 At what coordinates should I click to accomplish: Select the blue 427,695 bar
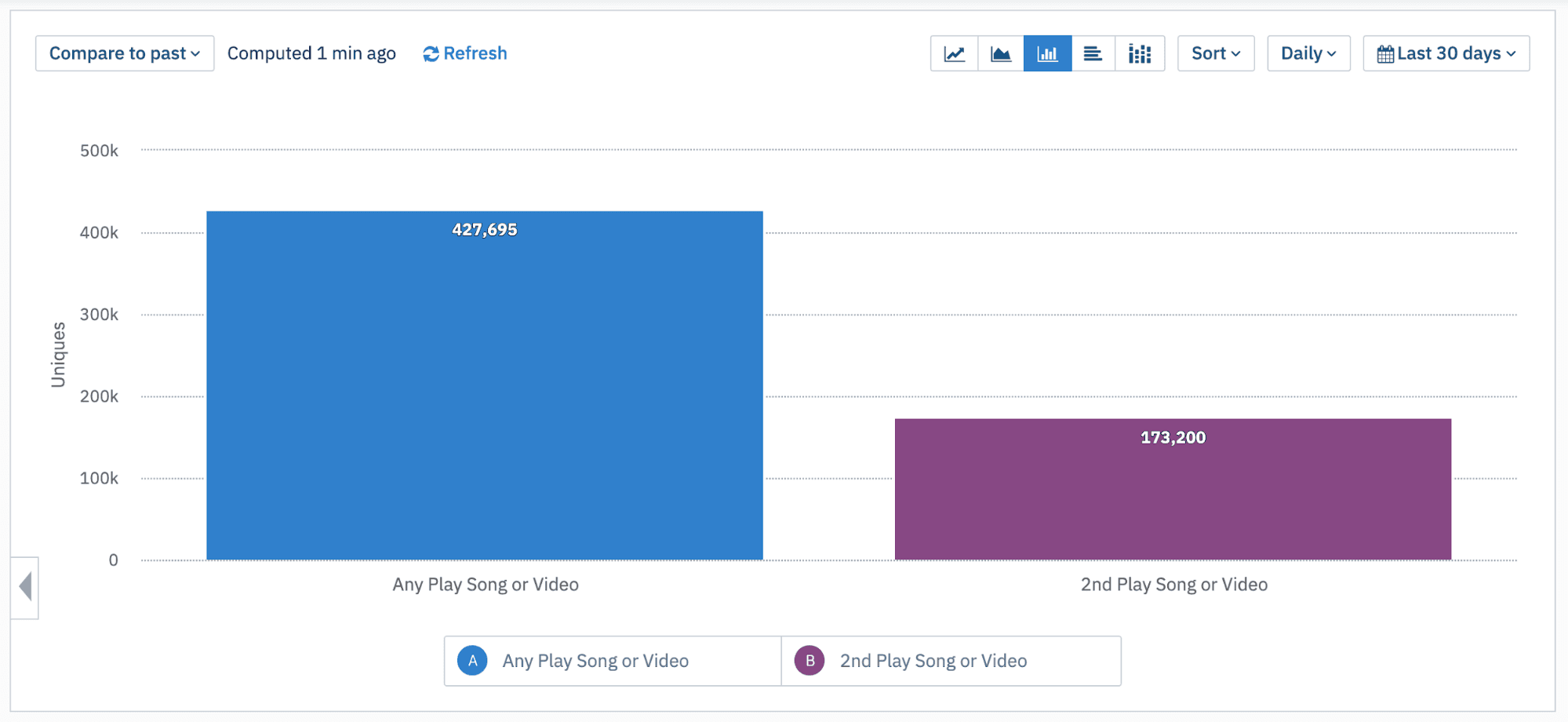point(484,385)
